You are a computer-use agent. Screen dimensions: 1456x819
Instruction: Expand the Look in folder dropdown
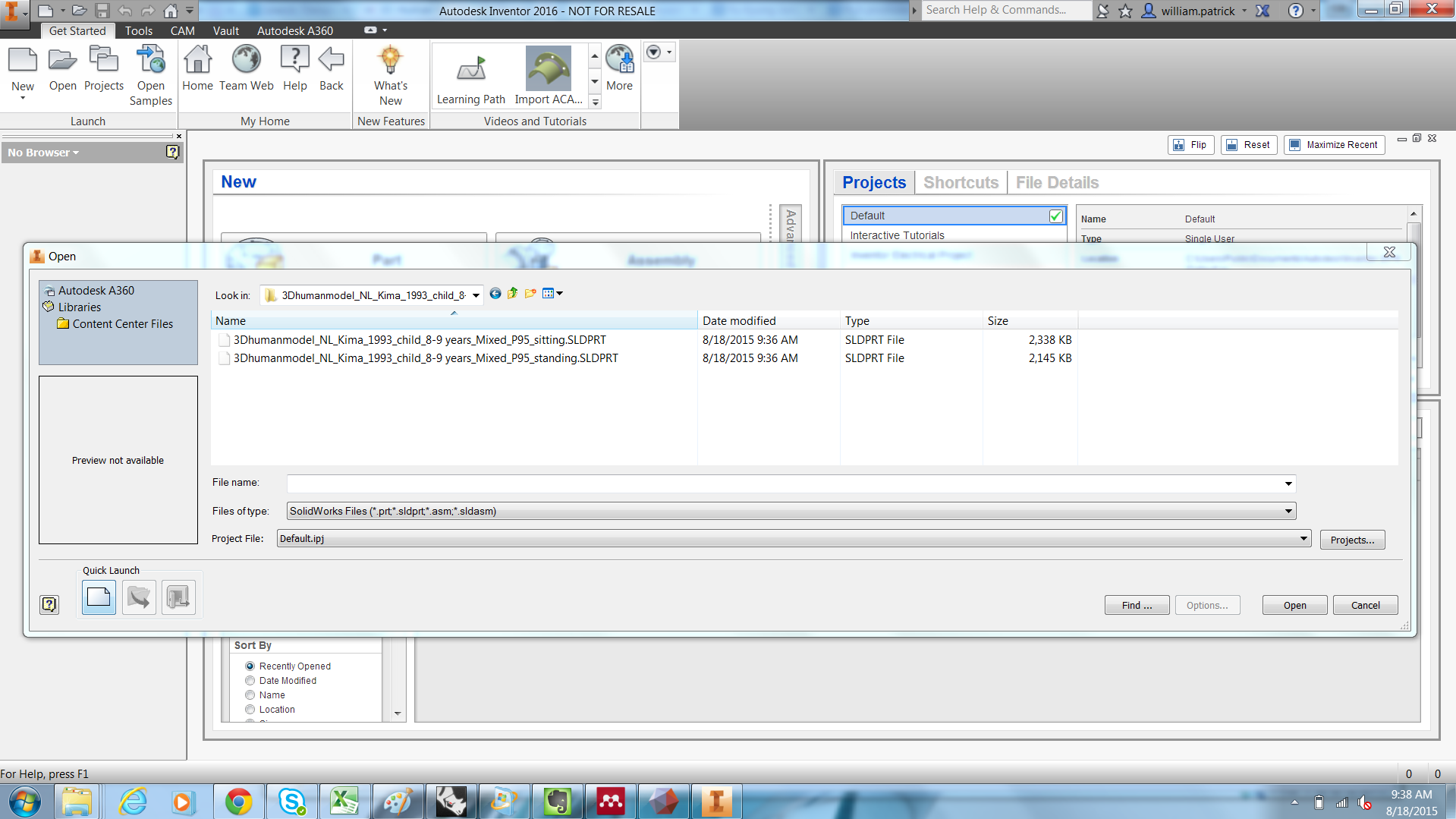tap(476, 295)
